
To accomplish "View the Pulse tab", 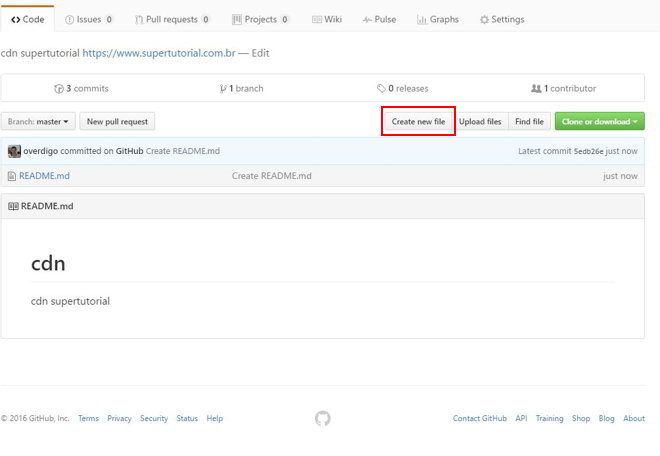I will 379,19.
